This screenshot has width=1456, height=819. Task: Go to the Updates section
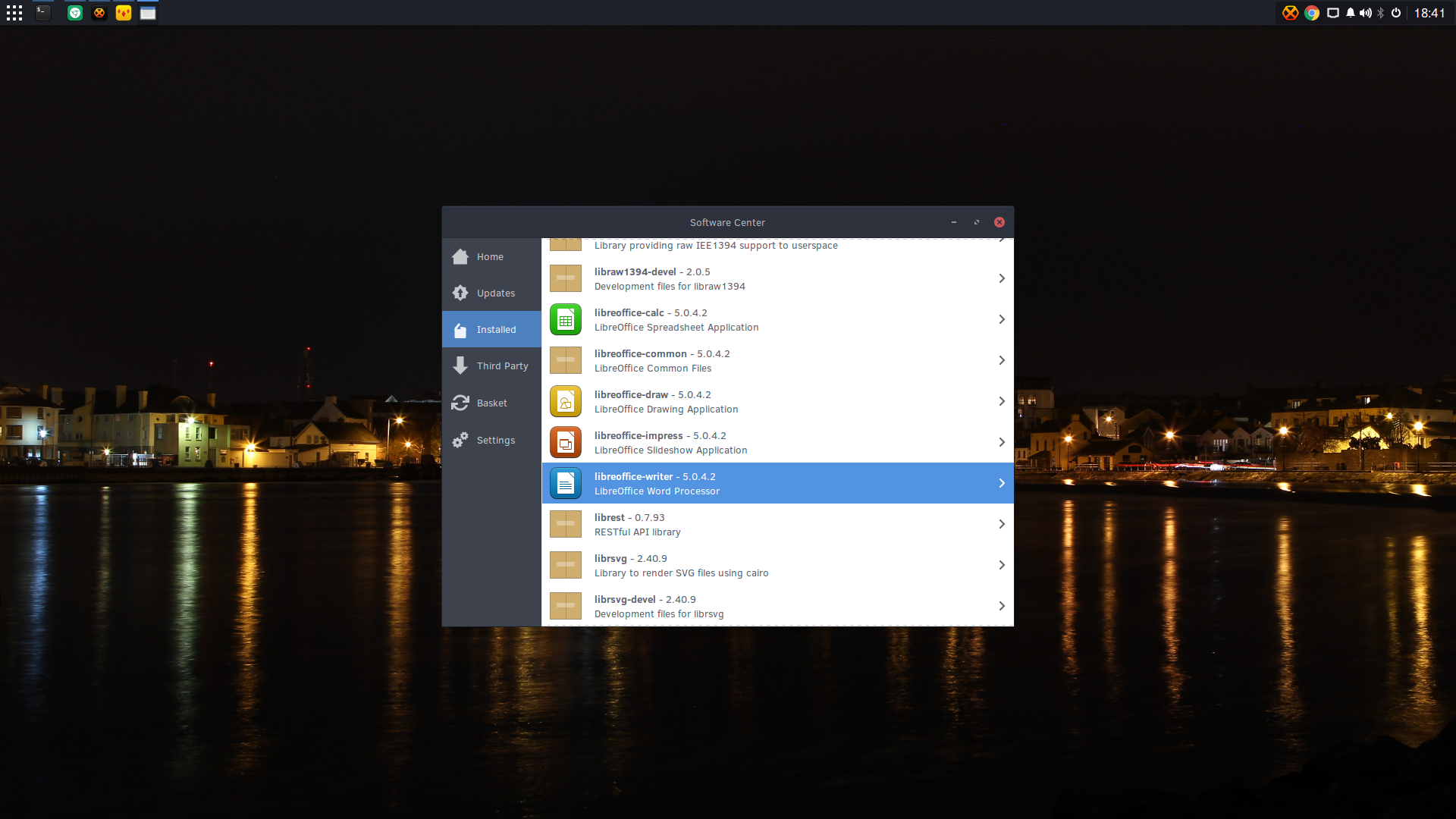(491, 293)
